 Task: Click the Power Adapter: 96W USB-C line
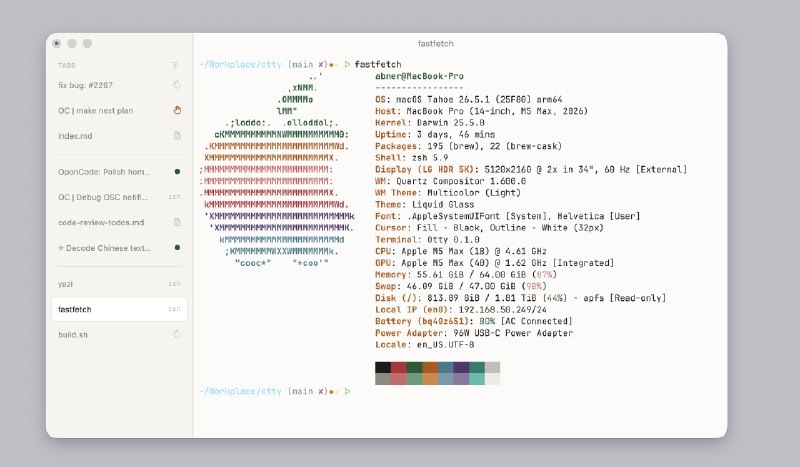click(474, 333)
